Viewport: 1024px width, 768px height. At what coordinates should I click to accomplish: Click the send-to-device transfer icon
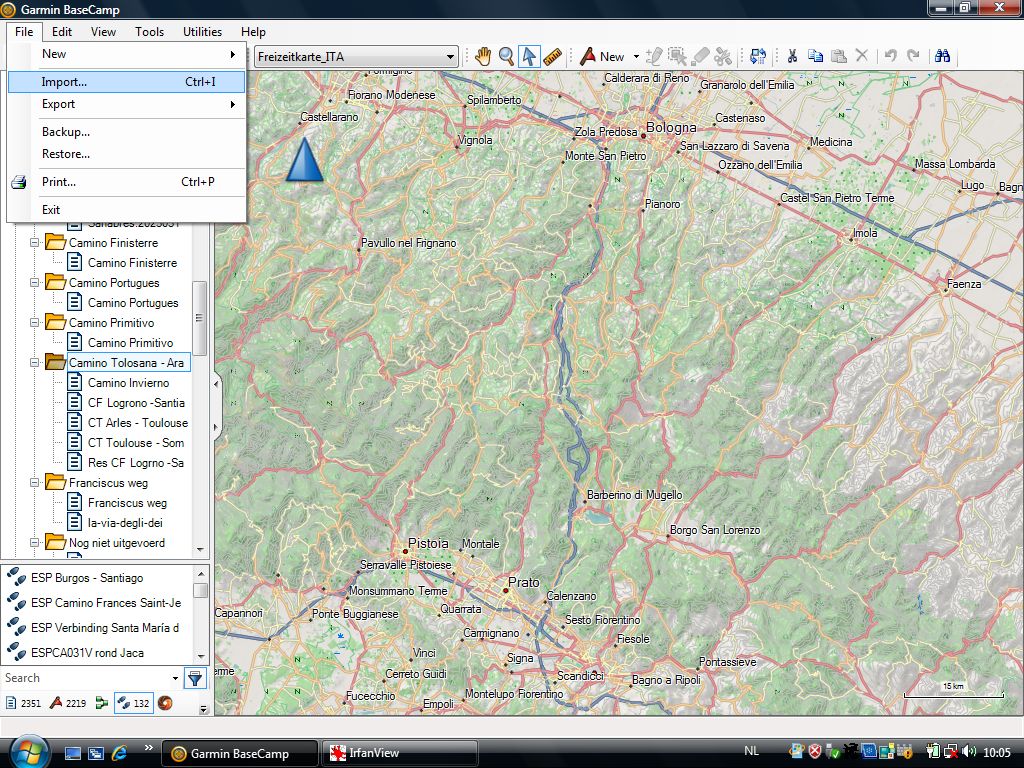[757, 56]
